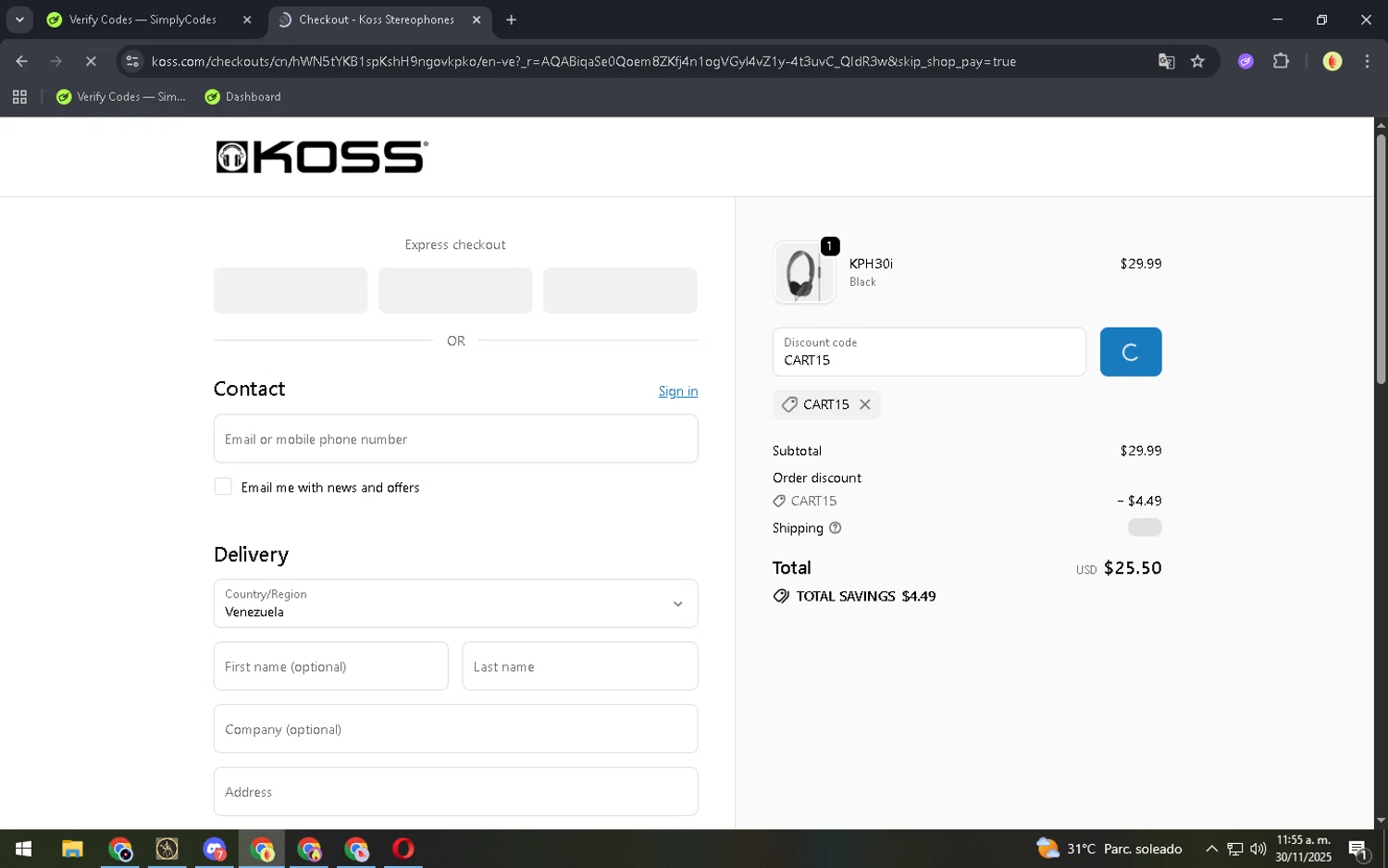1388x868 pixels.
Task: Open File Explorer from the taskbar
Action: tap(72, 849)
